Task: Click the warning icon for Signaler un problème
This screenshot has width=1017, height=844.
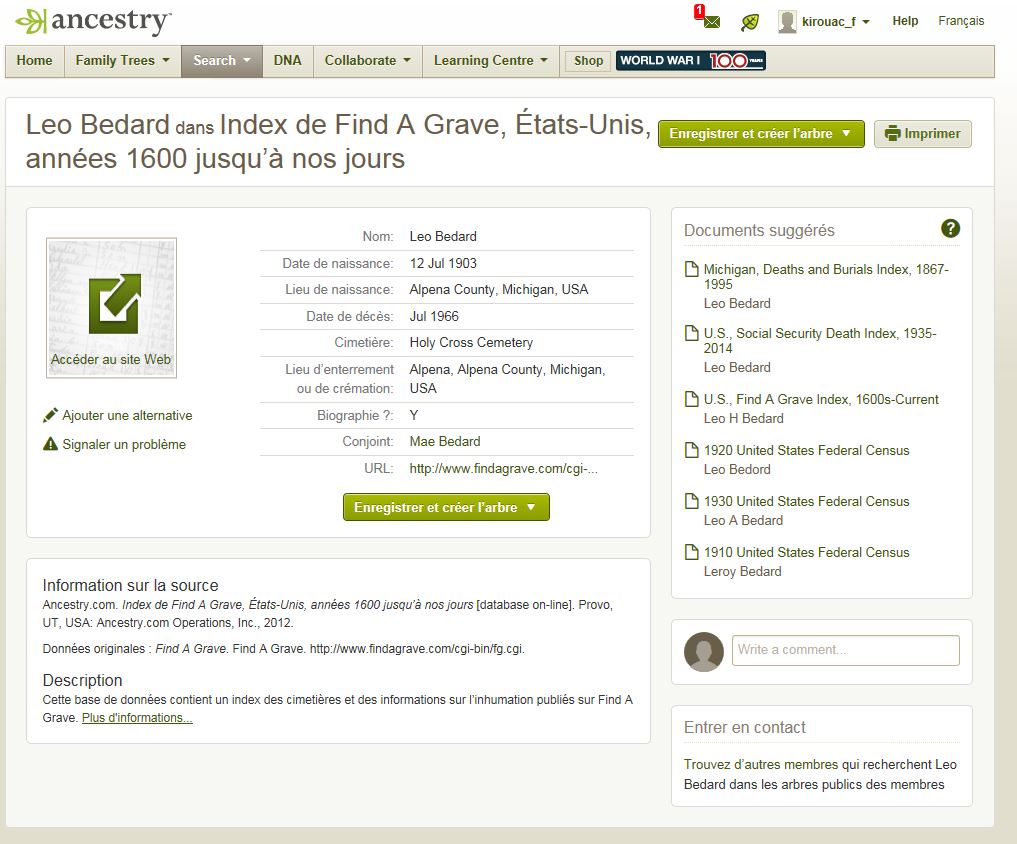Action: [x=50, y=444]
